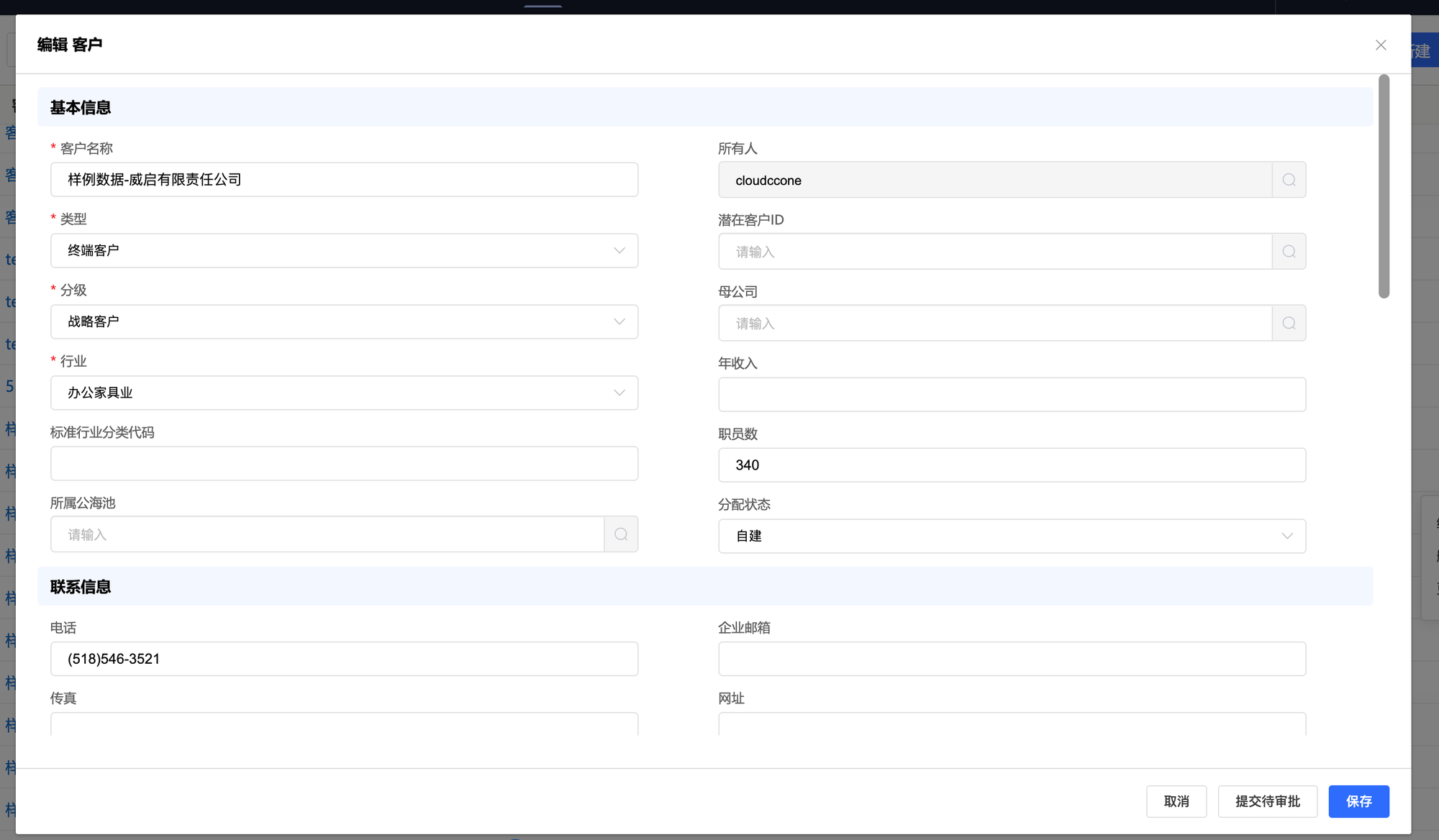Click the 母公司 lookup input field
The height and width of the screenshot is (840, 1439).
tap(994, 324)
